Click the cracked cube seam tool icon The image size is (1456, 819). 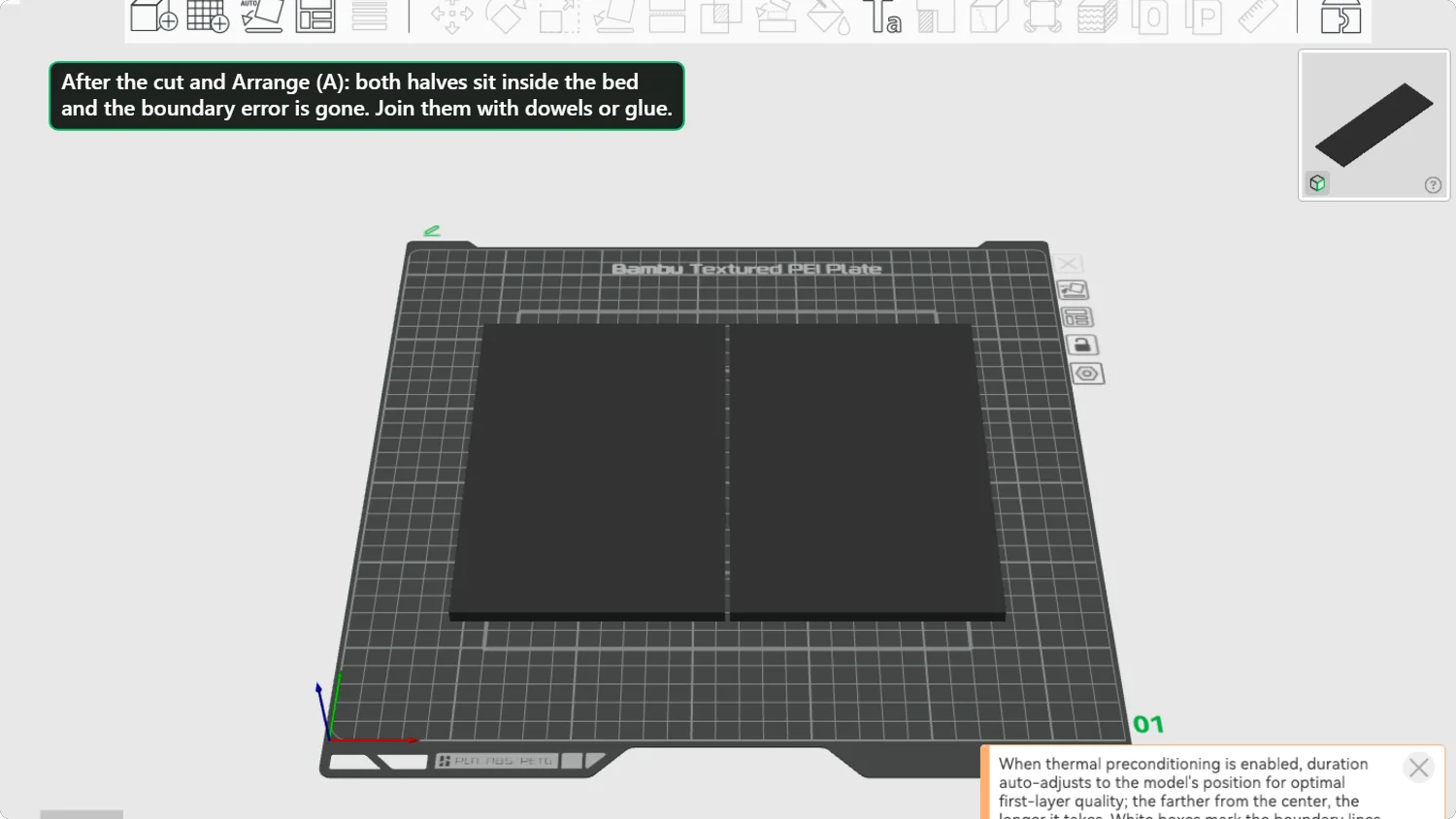click(x=989, y=16)
